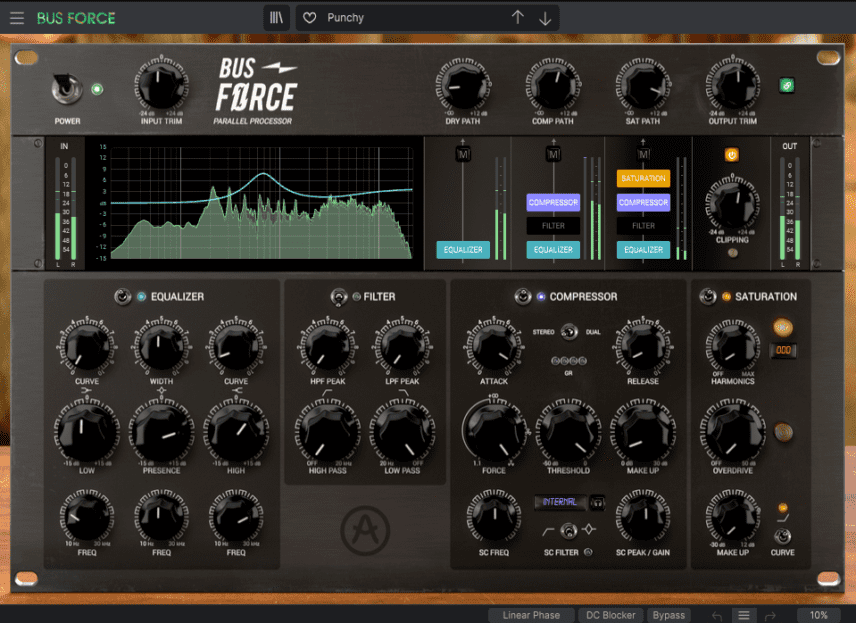Click the Clipping knob
Screen dimensions: 856x623
pyautogui.click(x=732, y=203)
